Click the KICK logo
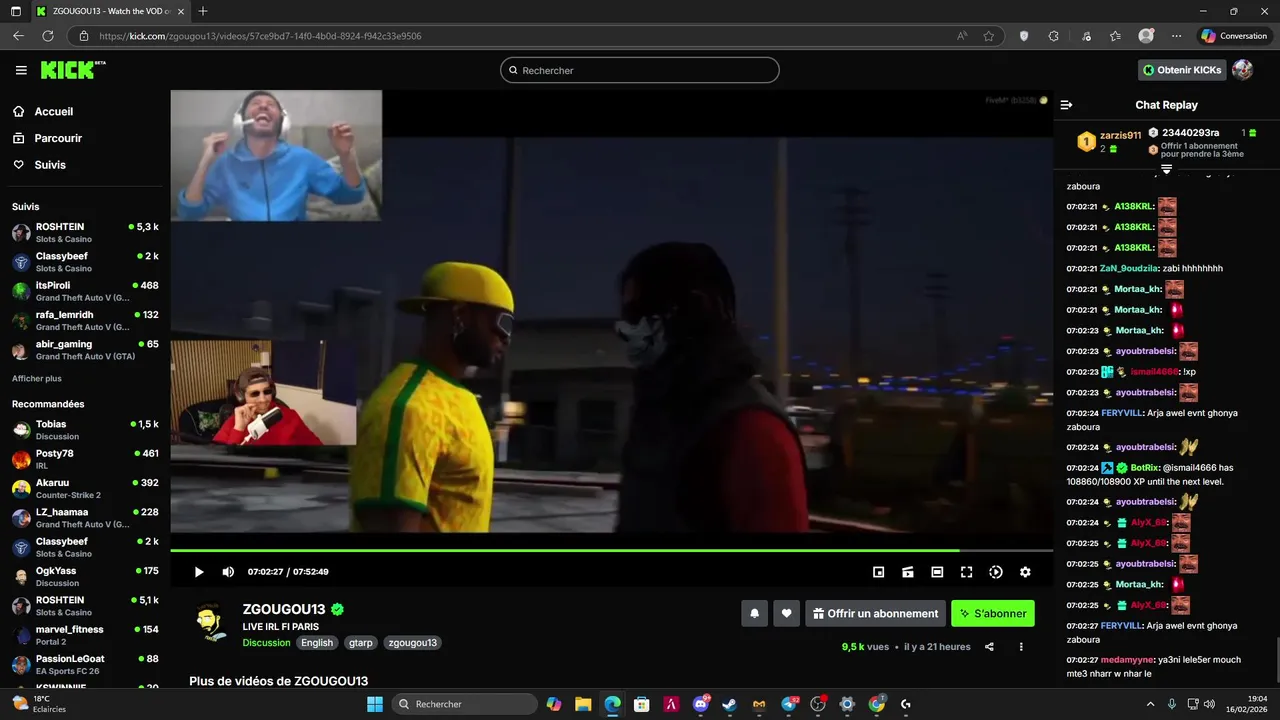Viewport: 1280px width, 720px height. coord(72,70)
